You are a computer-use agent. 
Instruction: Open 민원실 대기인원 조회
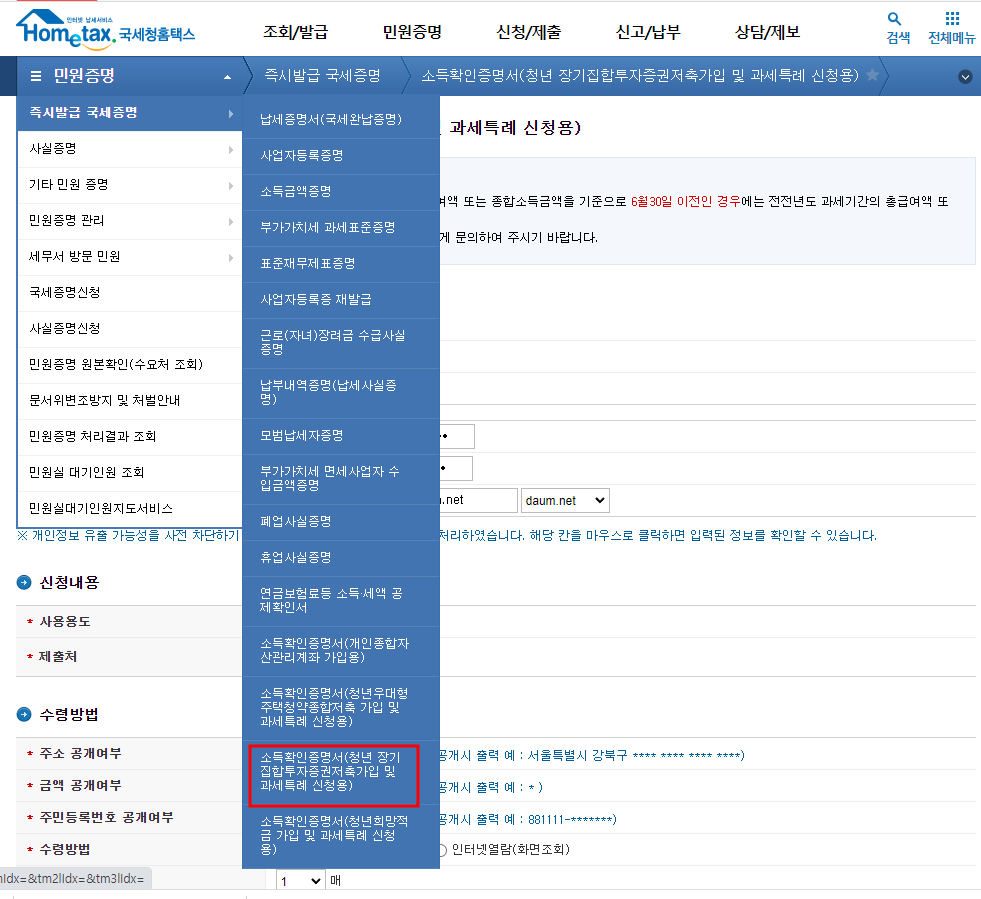click(x=130, y=472)
